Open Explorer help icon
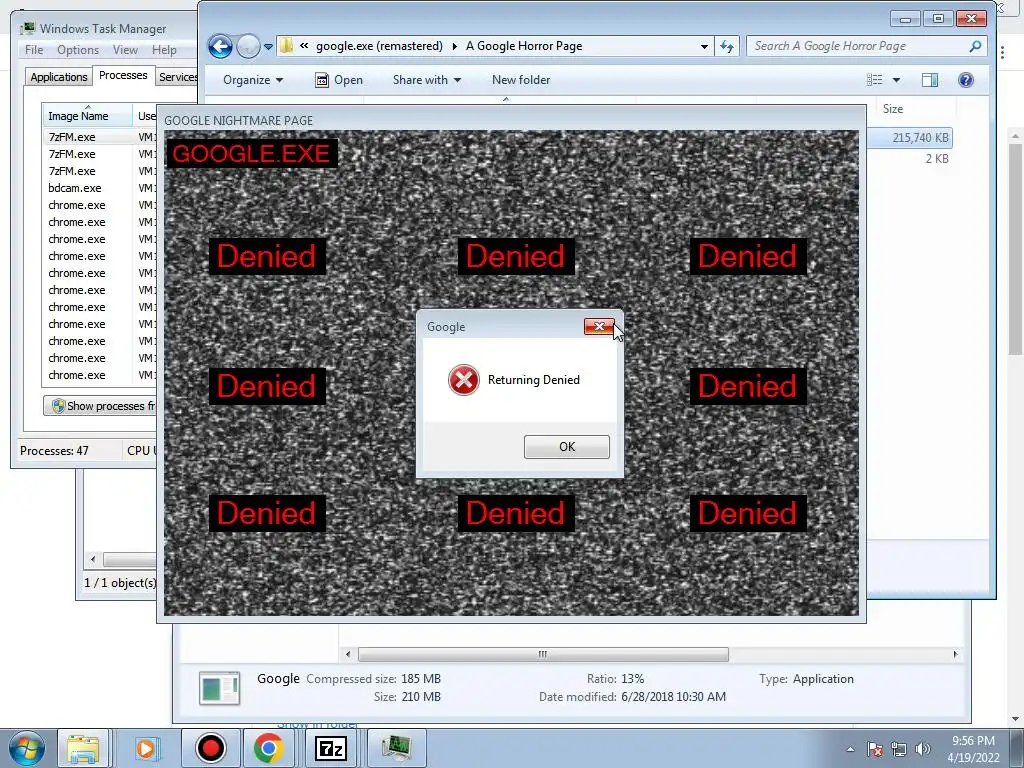The height and width of the screenshot is (768, 1024). click(966, 80)
